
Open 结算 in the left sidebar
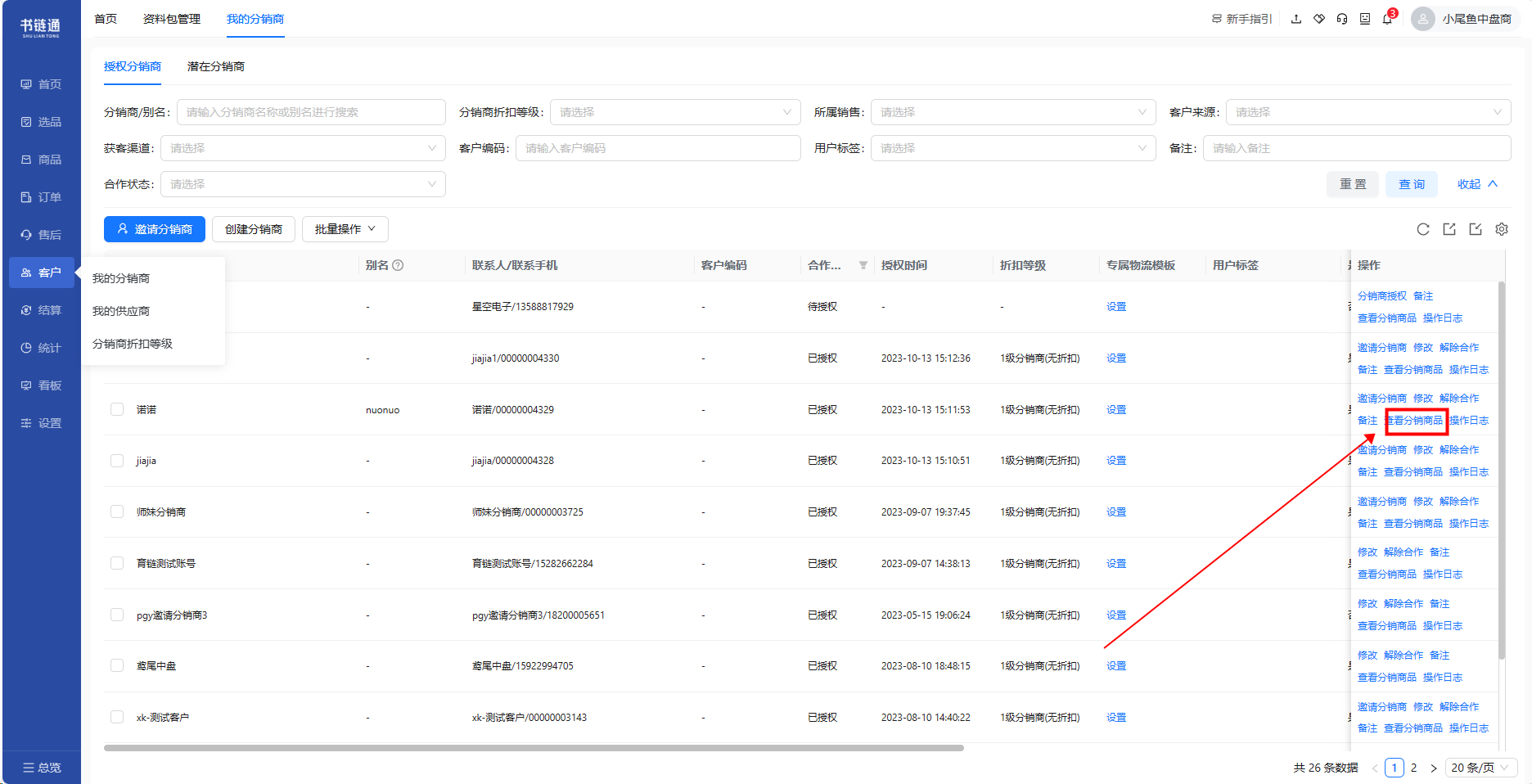41,310
